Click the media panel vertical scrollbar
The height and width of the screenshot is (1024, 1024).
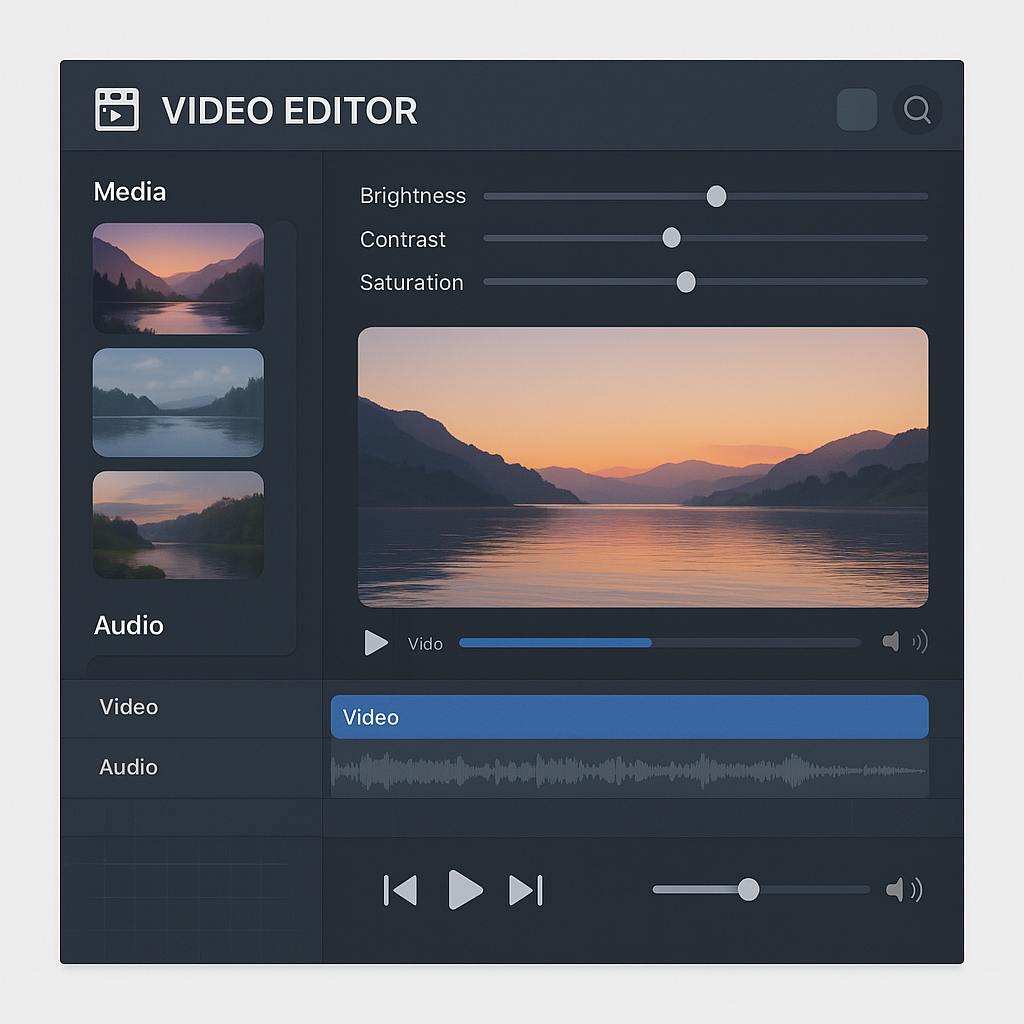coord(284,438)
